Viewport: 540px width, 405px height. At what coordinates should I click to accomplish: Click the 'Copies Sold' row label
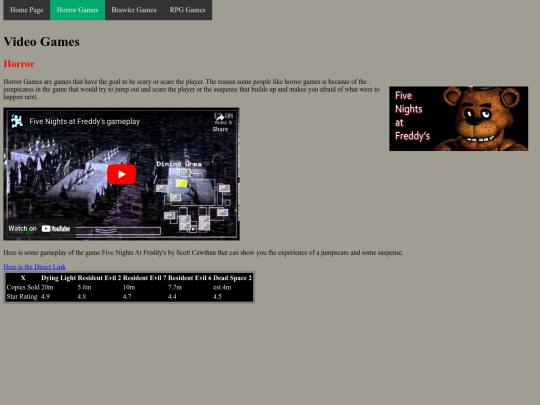click(x=23, y=287)
